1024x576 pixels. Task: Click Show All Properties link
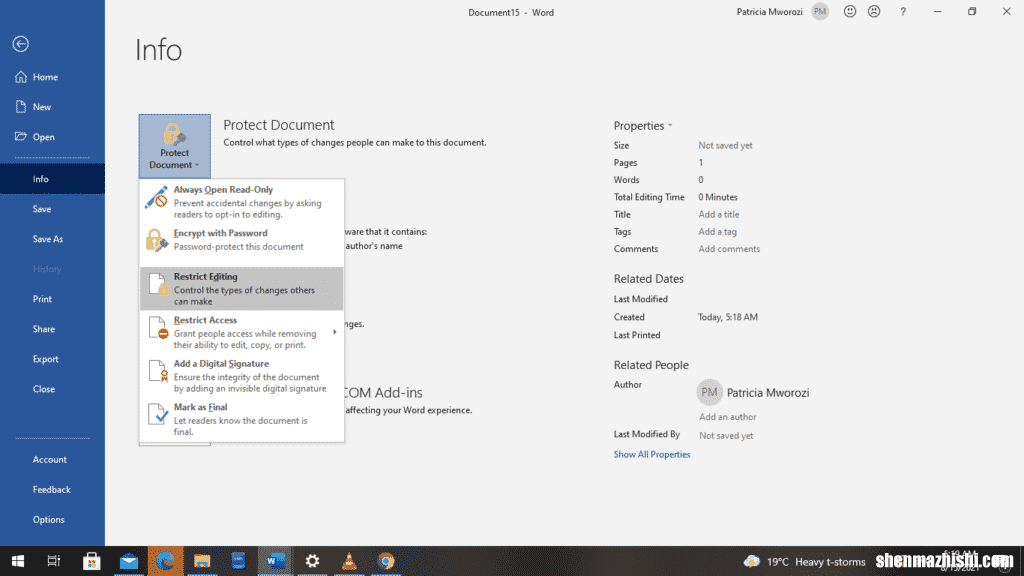[652, 455]
